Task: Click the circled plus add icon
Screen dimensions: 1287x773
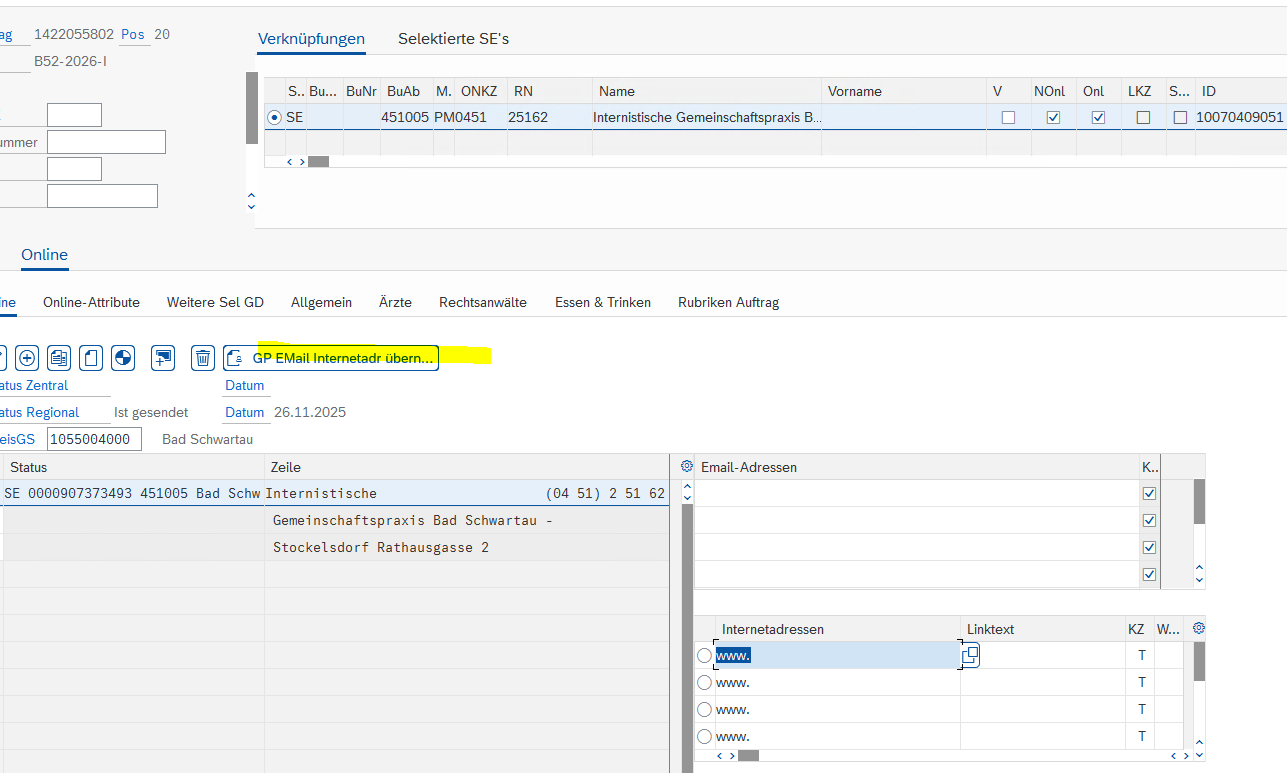Action: [27, 357]
